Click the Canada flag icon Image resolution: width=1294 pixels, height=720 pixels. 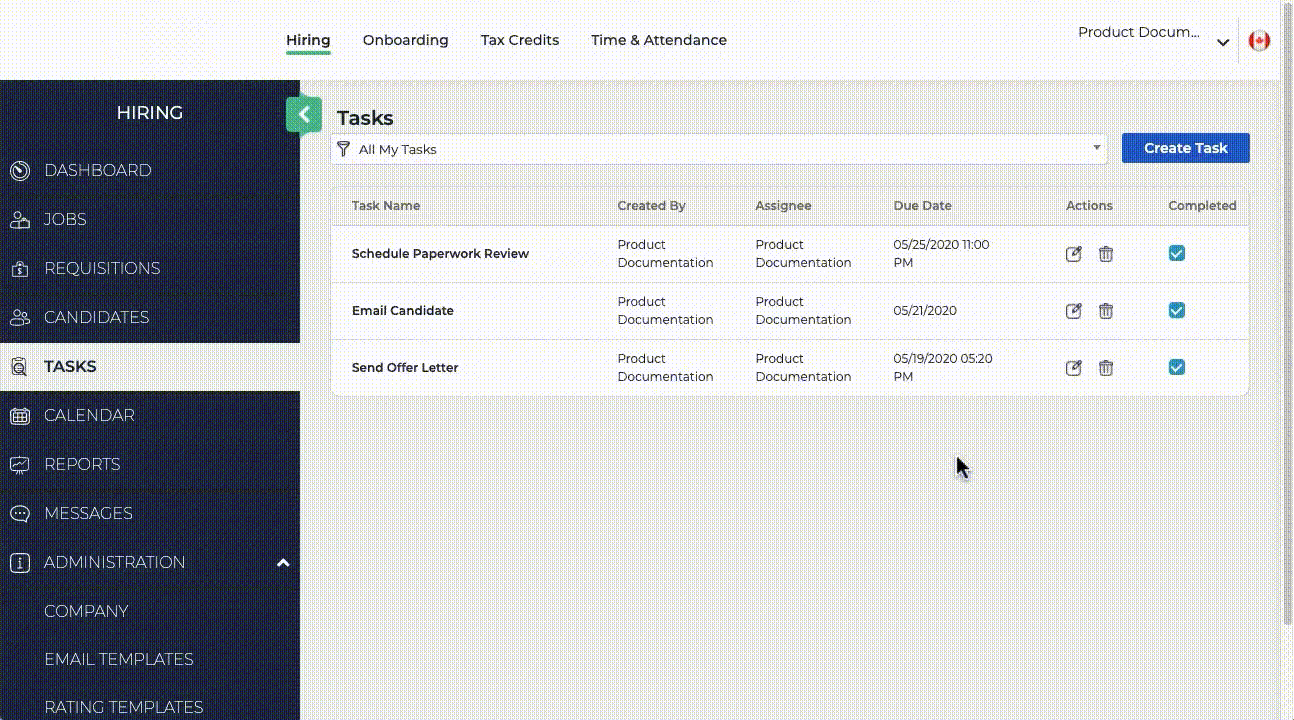(x=1259, y=41)
